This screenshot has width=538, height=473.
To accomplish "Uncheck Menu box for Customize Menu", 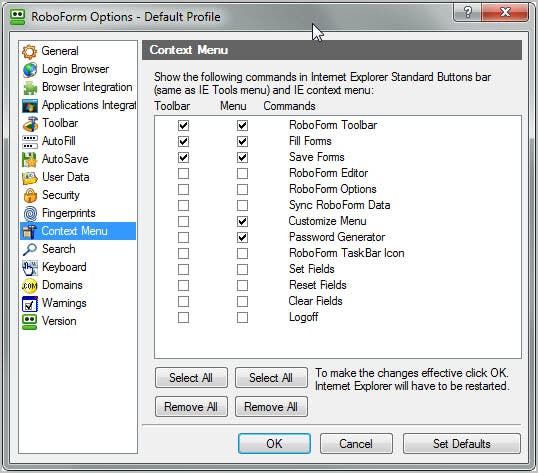I will [242, 222].
